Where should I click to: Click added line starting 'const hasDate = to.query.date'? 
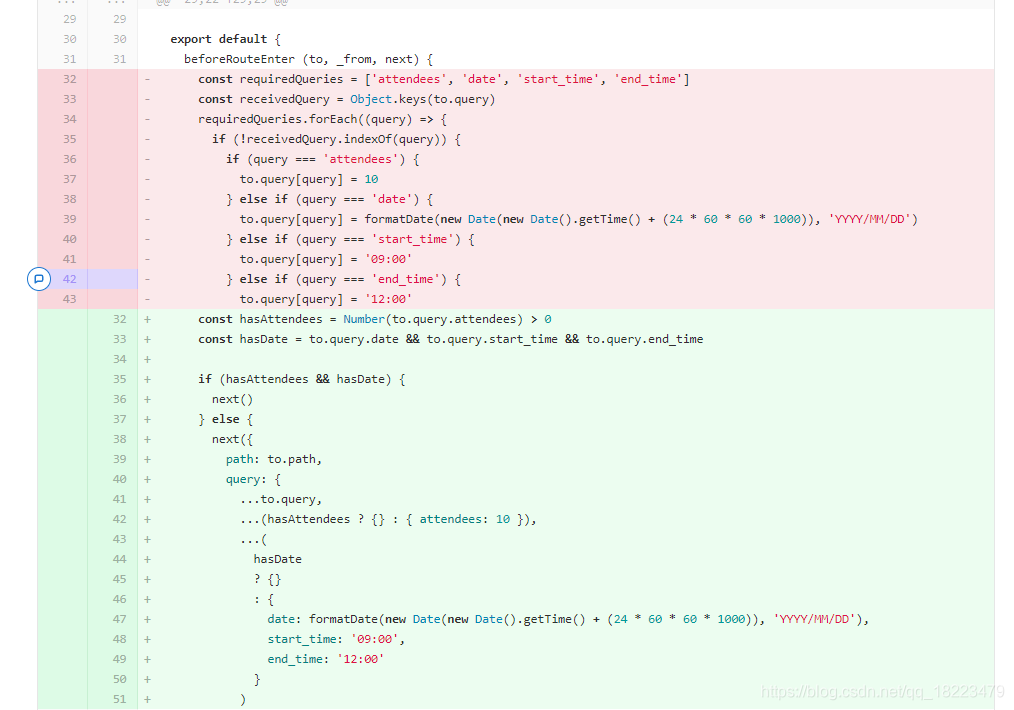tap(450, 339)
